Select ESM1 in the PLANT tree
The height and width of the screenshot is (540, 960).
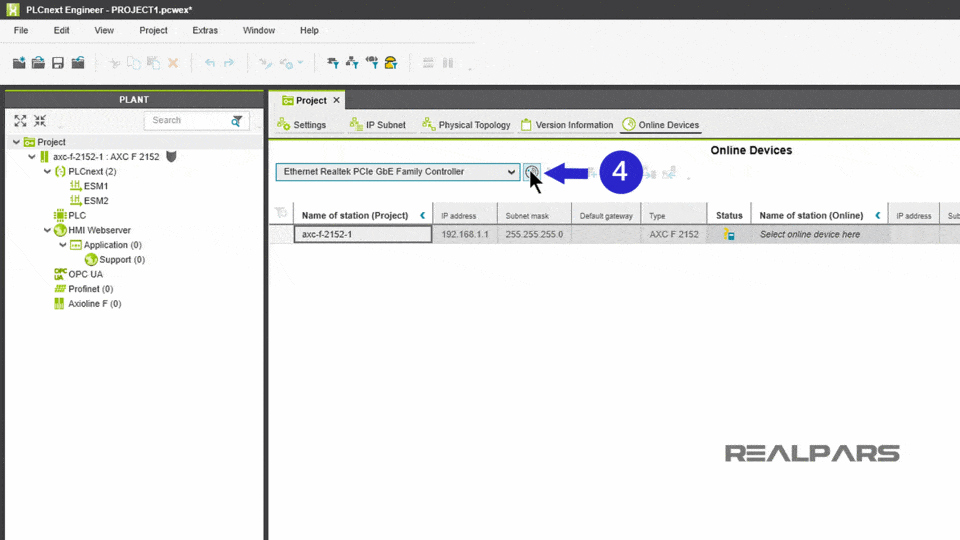pos(89,186)
